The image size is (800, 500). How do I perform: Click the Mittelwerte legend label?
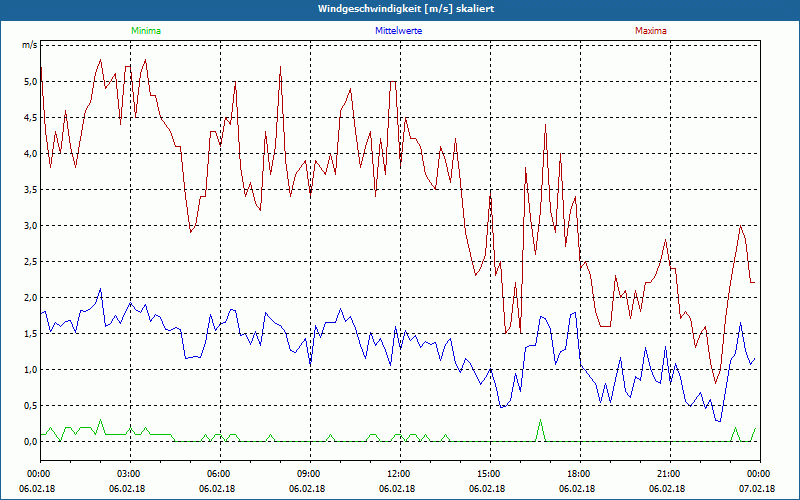pos(398,31)
